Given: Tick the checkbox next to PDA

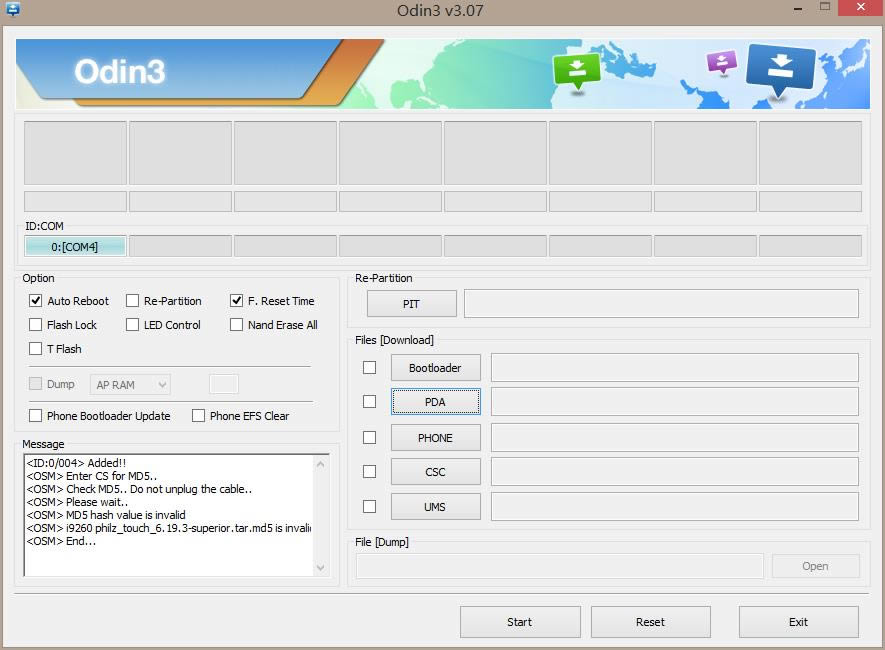Looking at the screenshot, I should point(370,402).
